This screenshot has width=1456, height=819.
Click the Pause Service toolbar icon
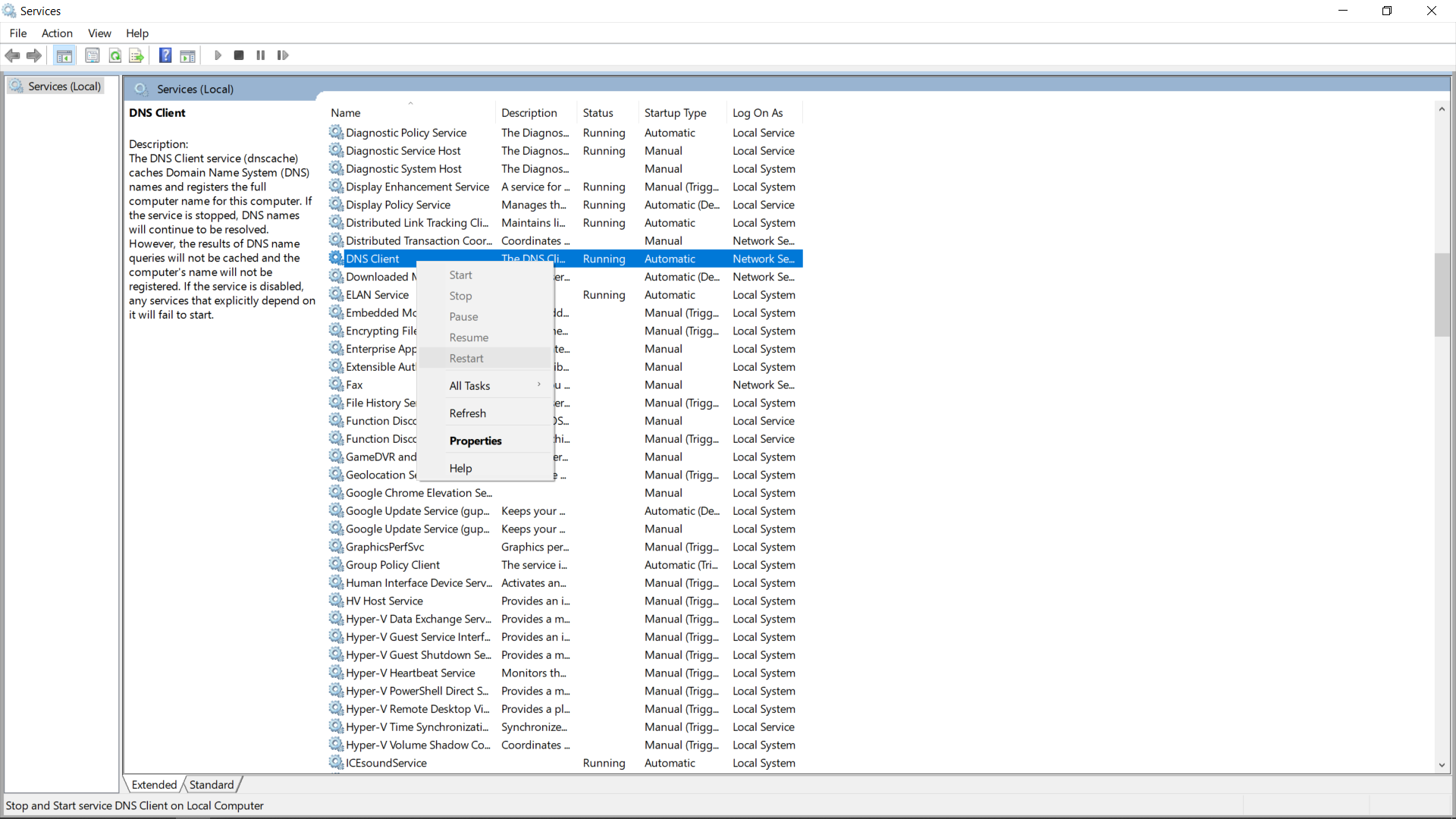pyautogui.click(x=261, y=55)
